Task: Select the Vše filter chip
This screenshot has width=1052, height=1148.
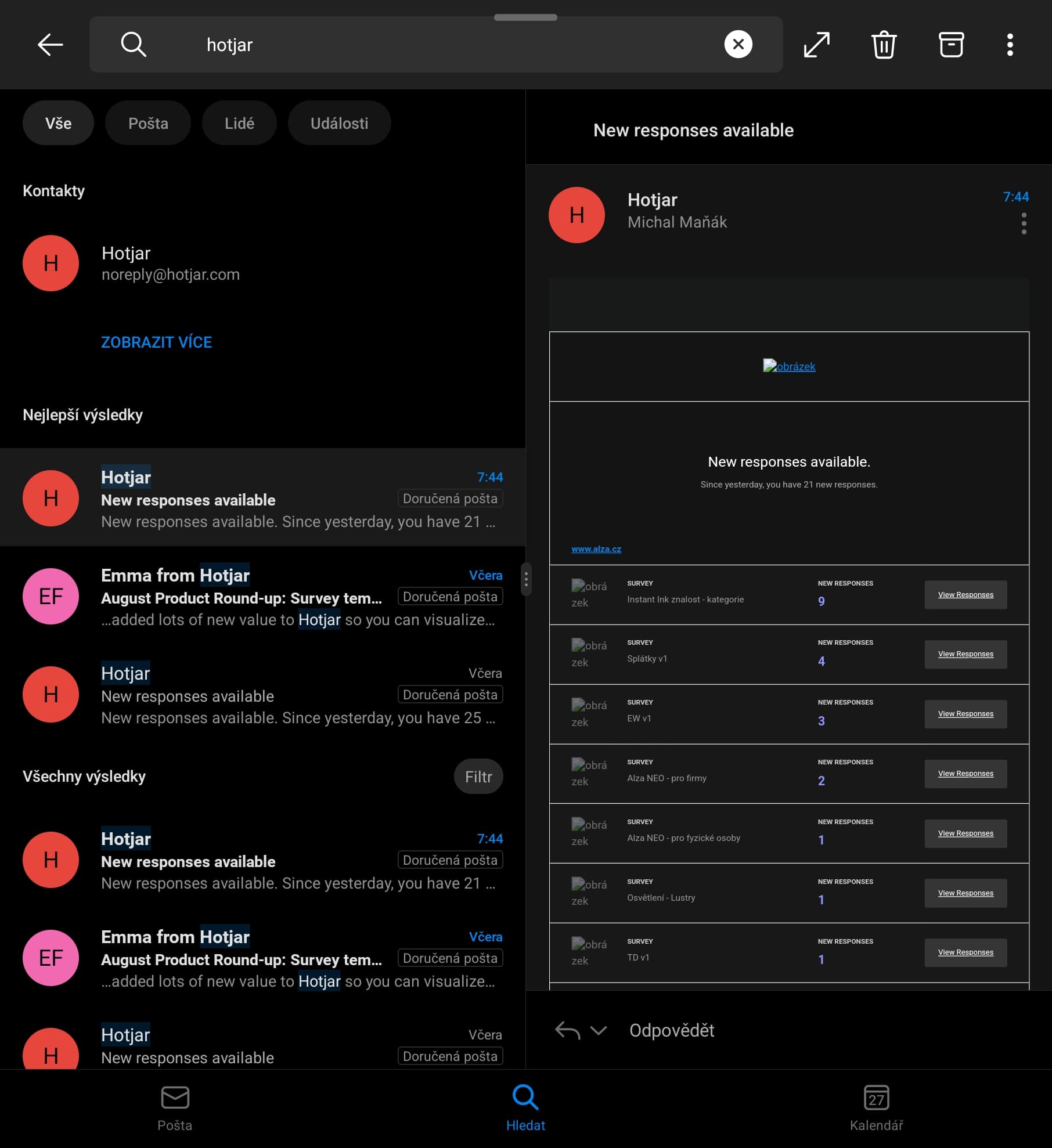Action: (x=58, y=123)
